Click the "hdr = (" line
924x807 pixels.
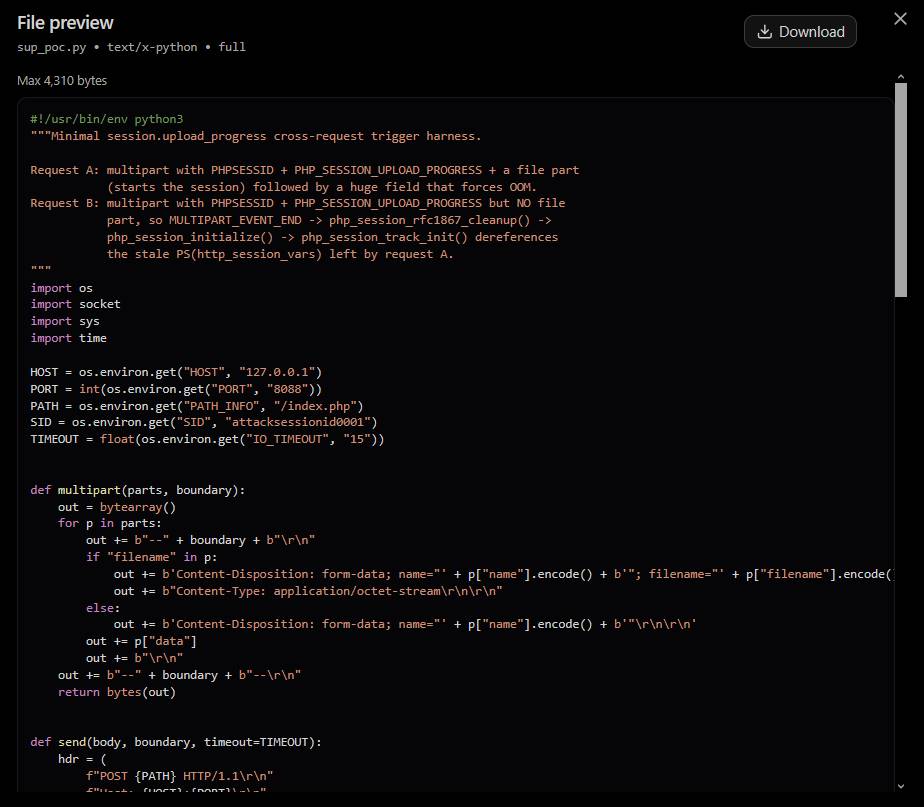click(x=82, y=759)
